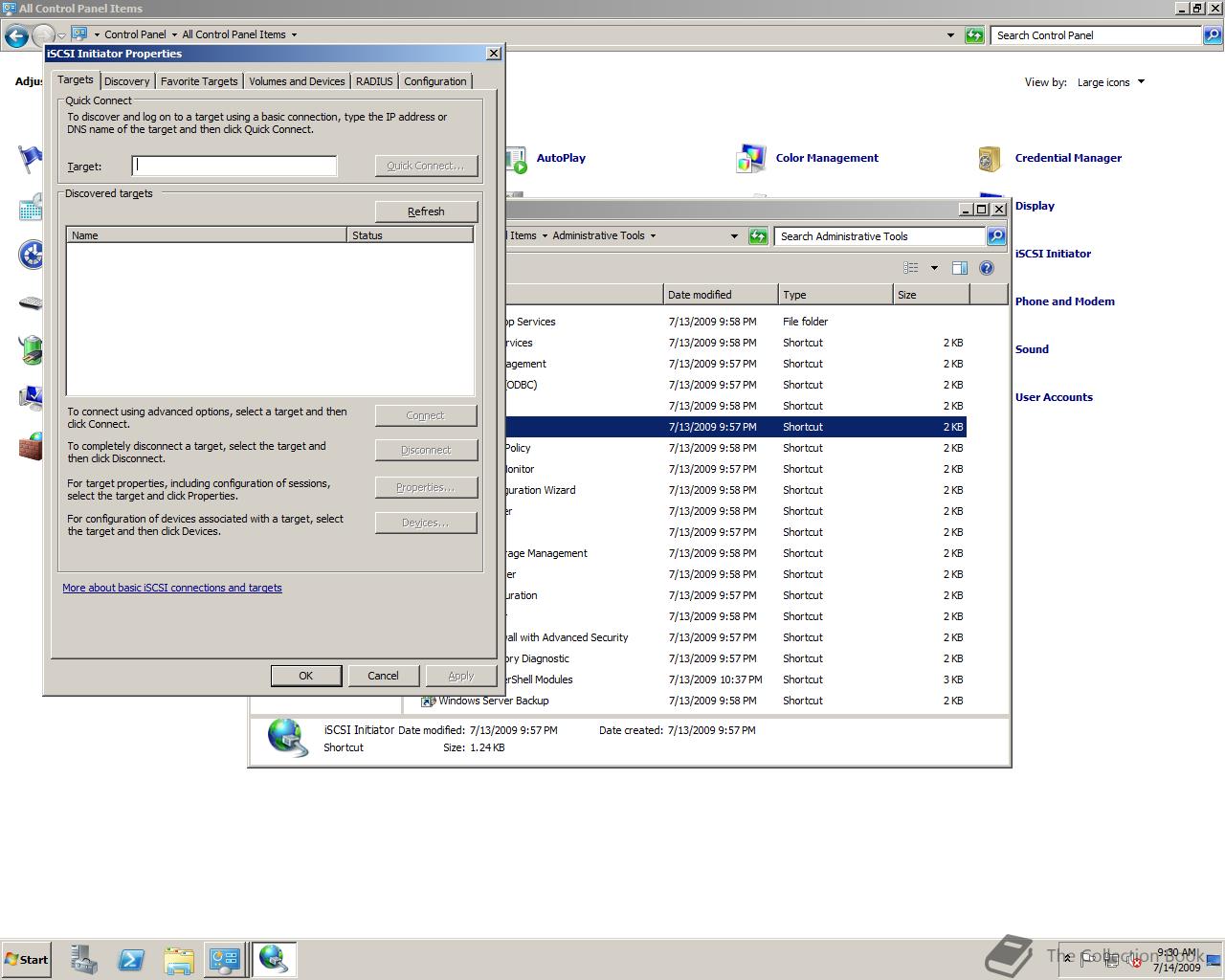The image size is (1225, 980).
Task: Open the User Accounts item
Action: (x=1054, y=397)
